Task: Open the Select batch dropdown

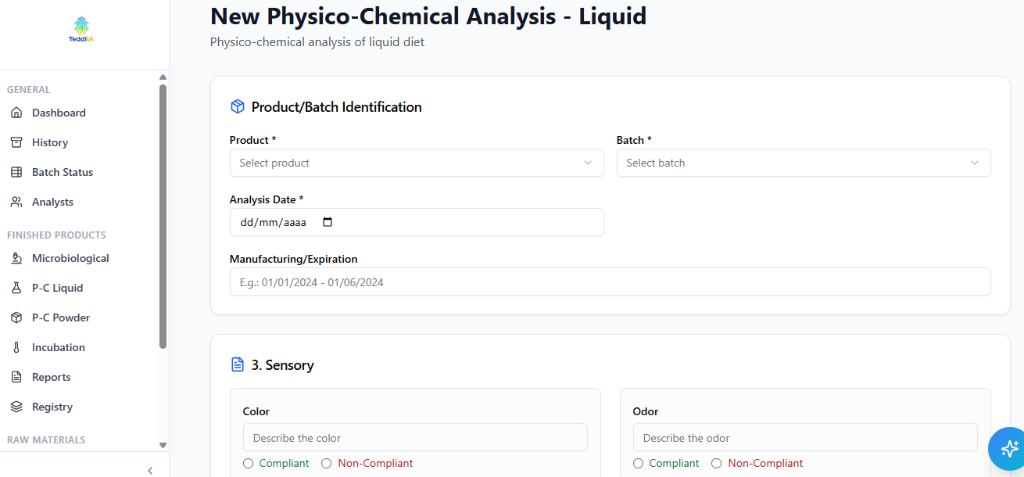Action: point(803,163)
